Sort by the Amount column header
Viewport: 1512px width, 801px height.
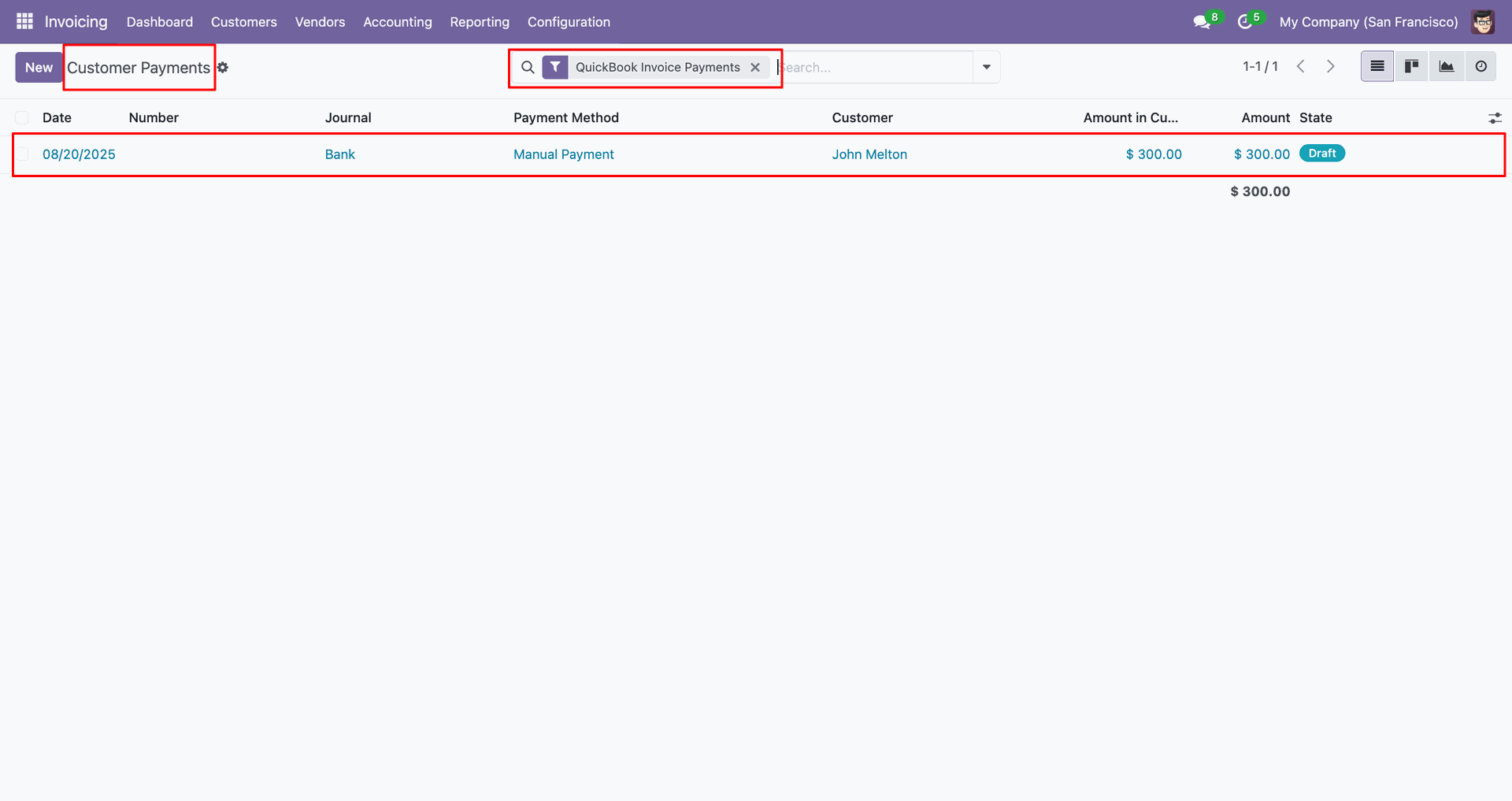tap(1266, 118)
